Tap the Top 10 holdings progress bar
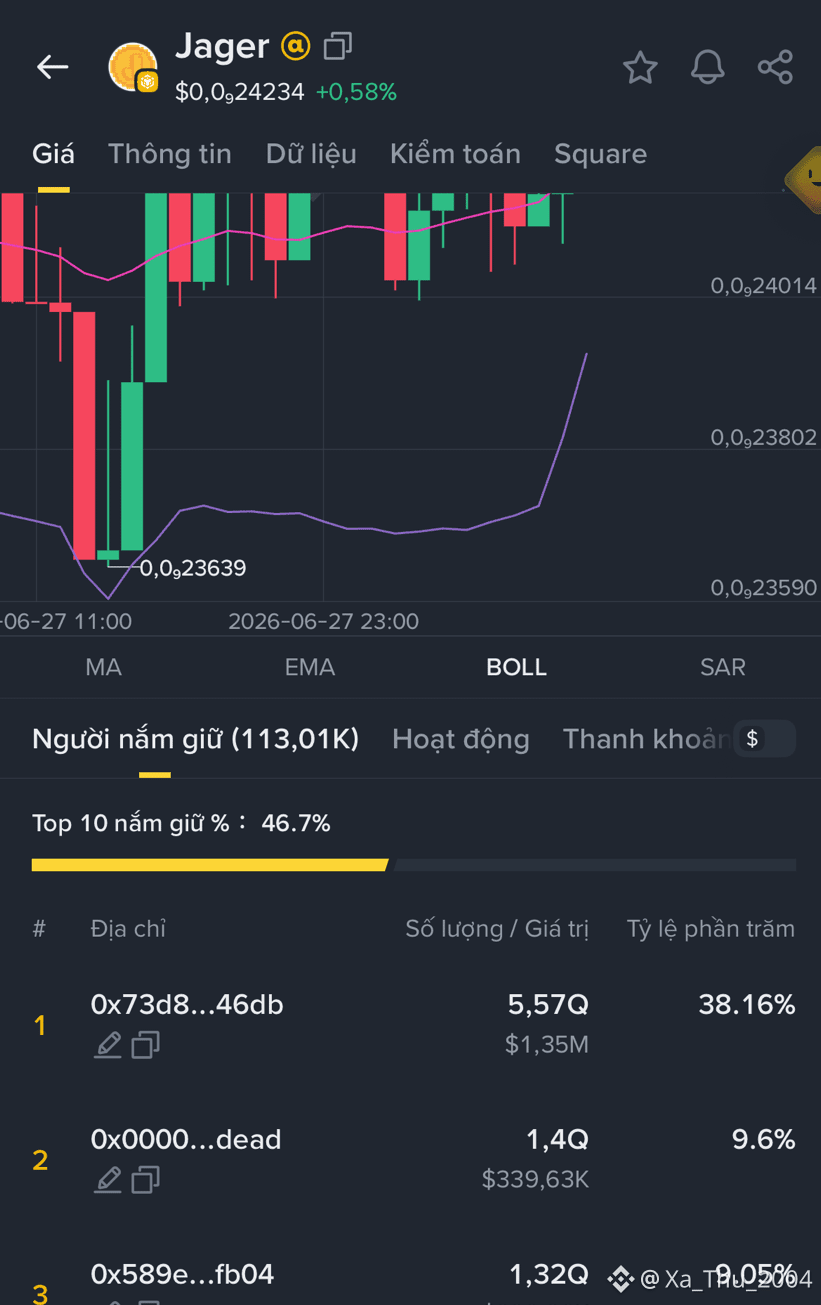 414,865
